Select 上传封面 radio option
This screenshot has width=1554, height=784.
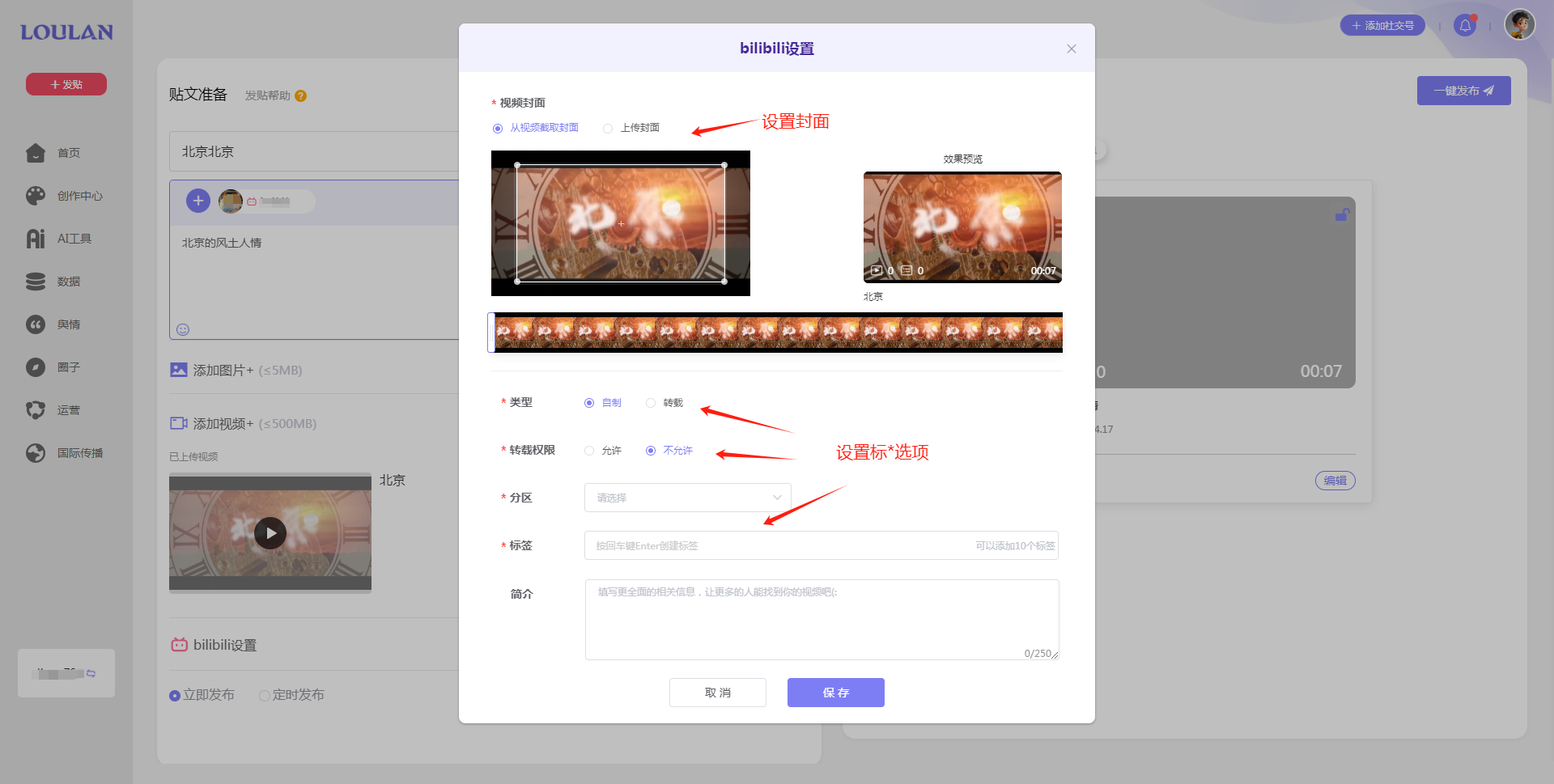(631, 128)
